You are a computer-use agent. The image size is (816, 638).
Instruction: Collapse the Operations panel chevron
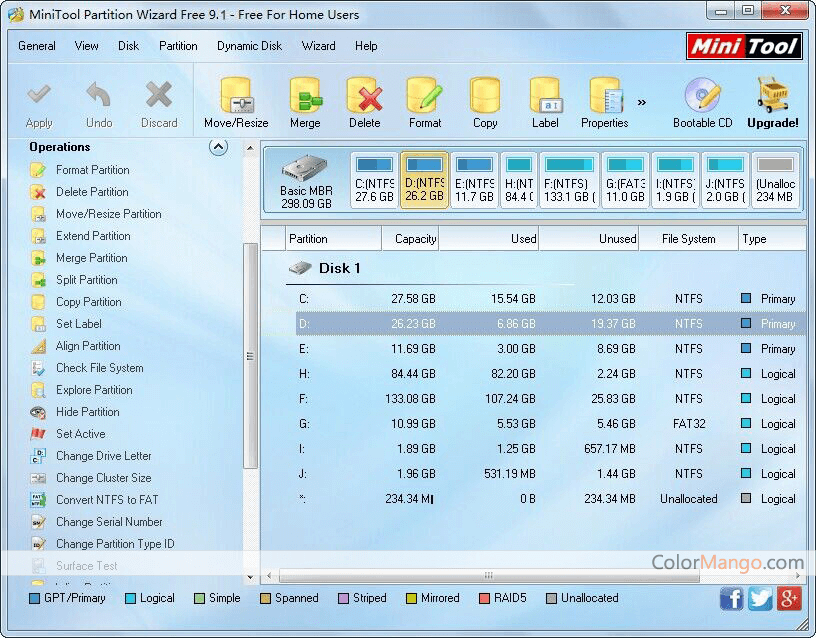pos(218,147)
